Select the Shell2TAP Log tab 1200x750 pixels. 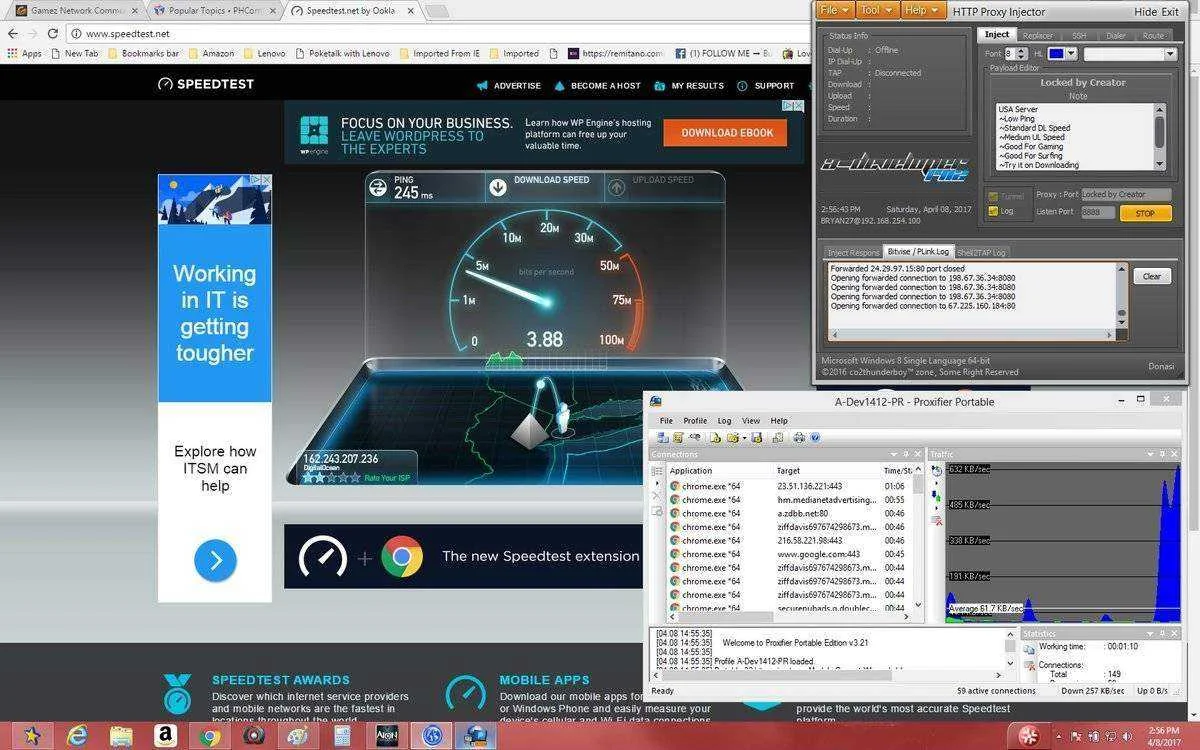click(981, 252)
